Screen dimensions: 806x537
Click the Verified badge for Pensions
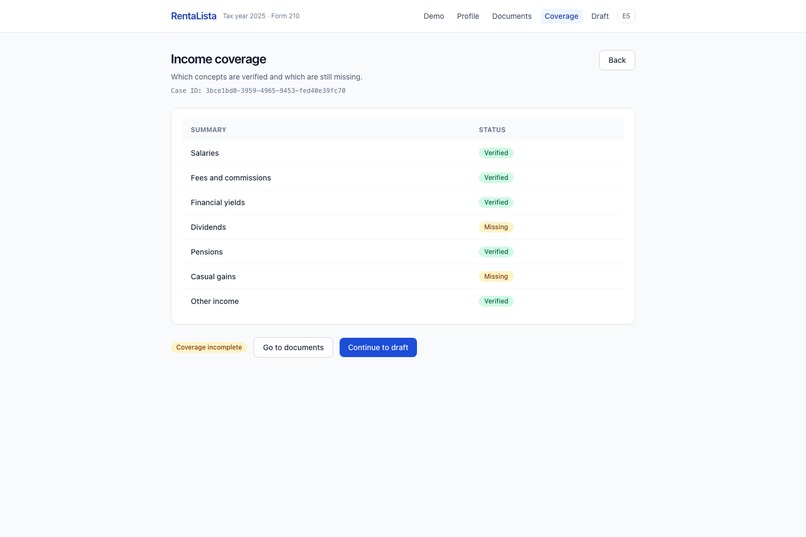(x=496, y=252)
